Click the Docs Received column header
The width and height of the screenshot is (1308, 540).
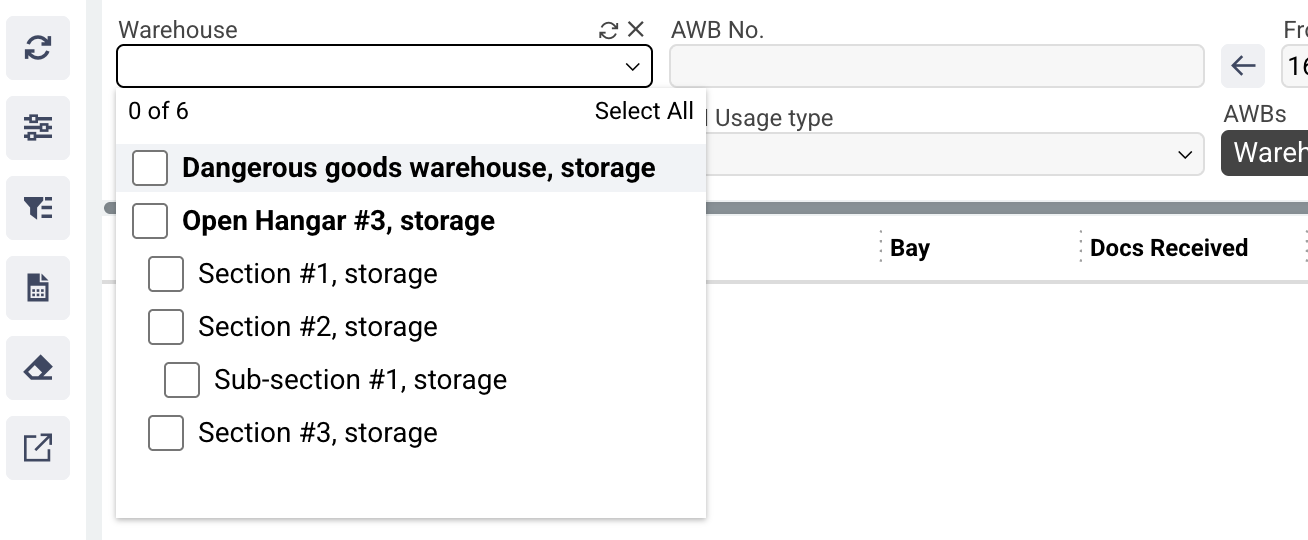(1168, 248)
